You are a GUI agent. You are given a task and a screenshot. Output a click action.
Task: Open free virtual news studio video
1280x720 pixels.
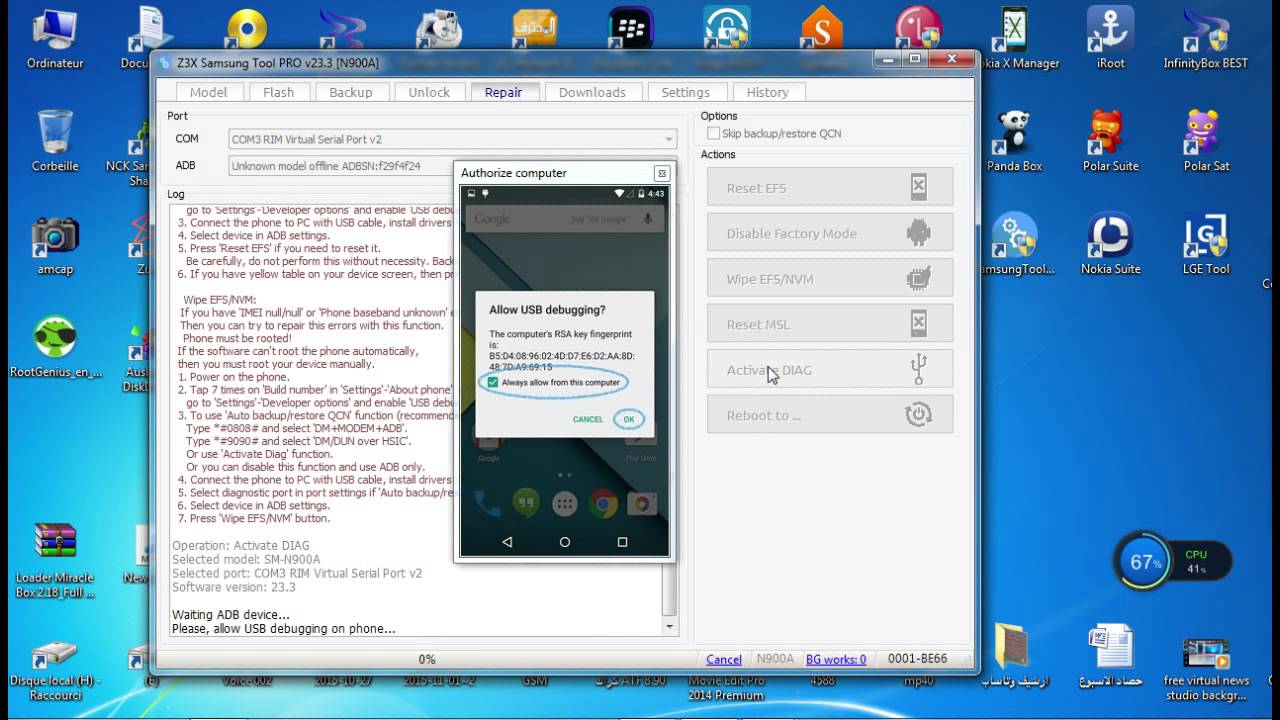coord(1206,668)
